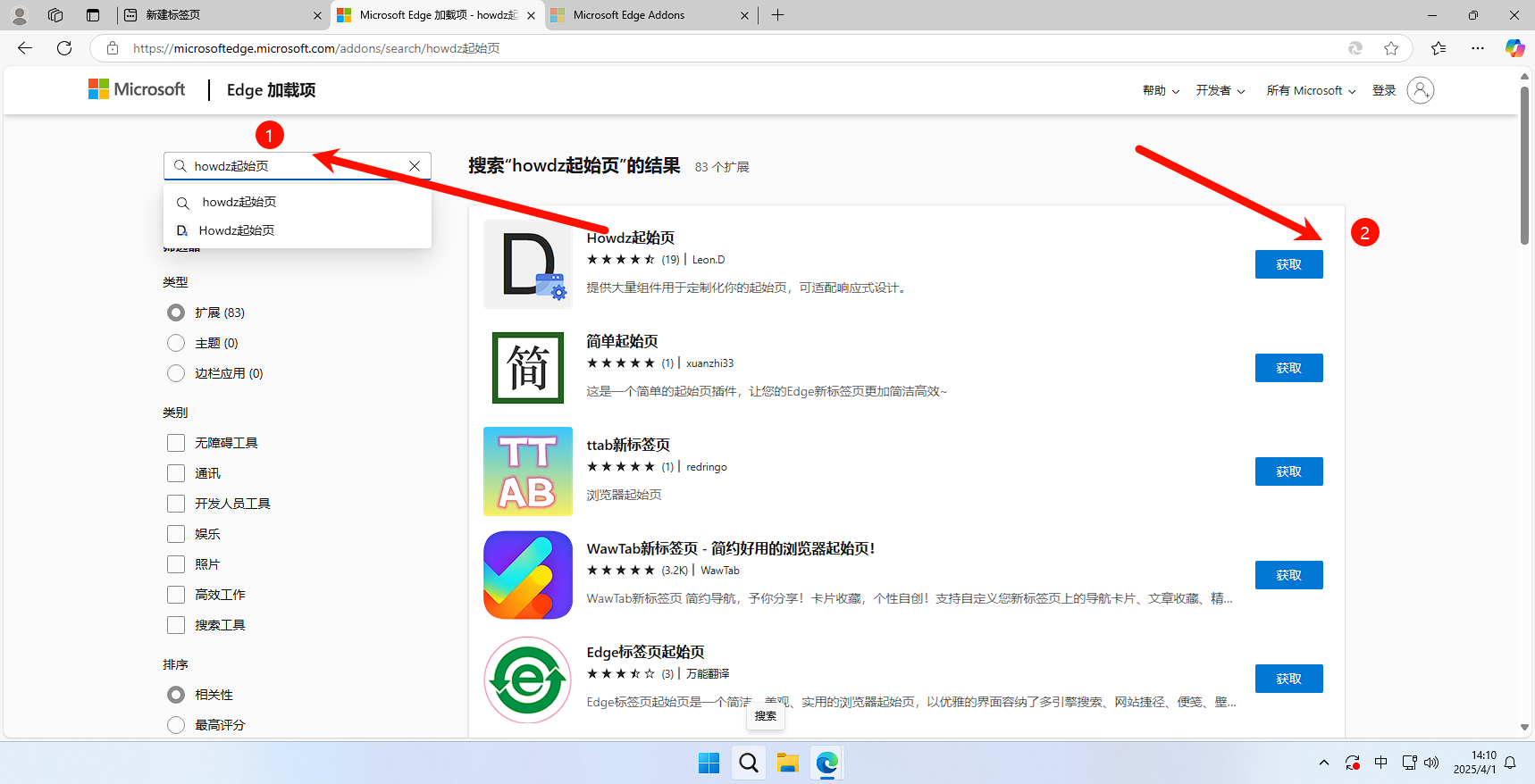The width and height of the screenshot is (1535, 784).
Task: Open the taskbar Search icon
Action: tap(749, 763)
